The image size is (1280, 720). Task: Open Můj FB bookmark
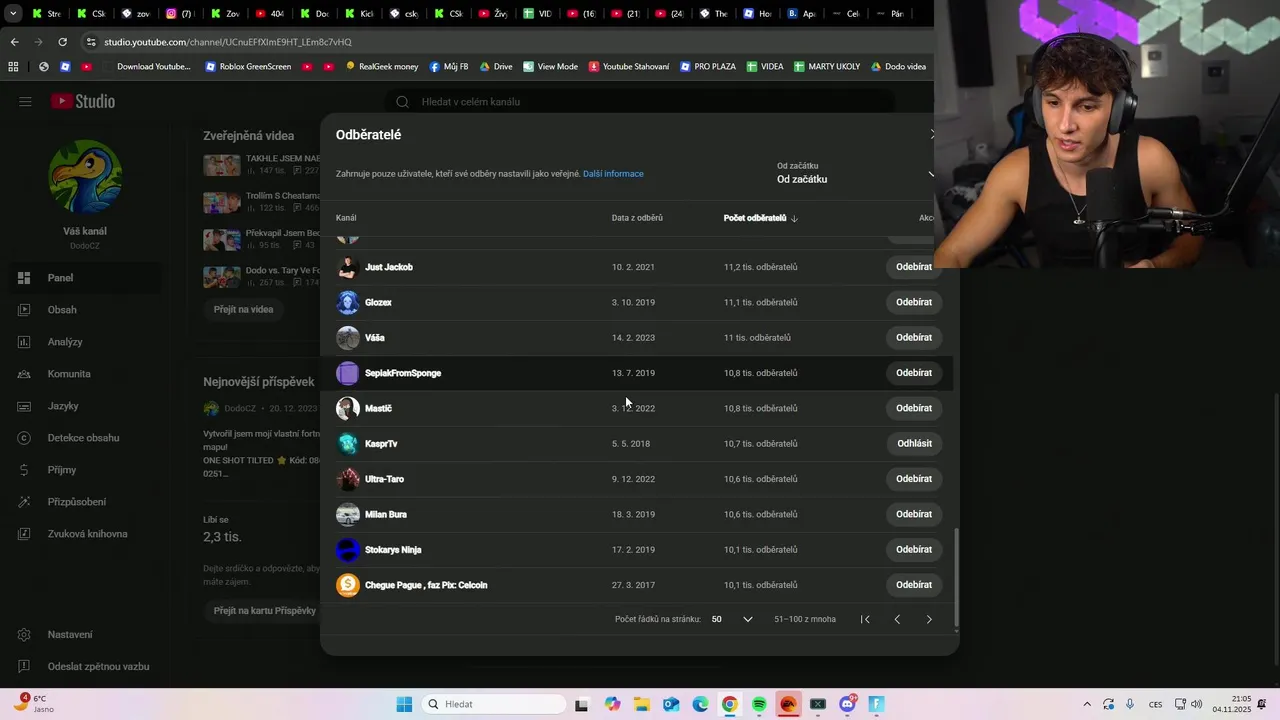coord(449,67)
